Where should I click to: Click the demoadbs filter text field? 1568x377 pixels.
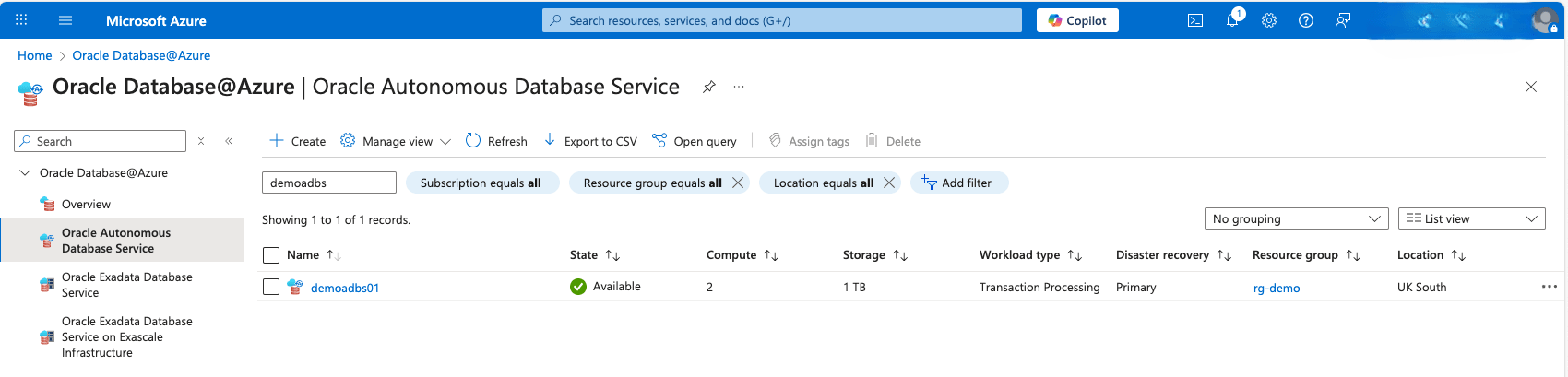tap(328, 183)
